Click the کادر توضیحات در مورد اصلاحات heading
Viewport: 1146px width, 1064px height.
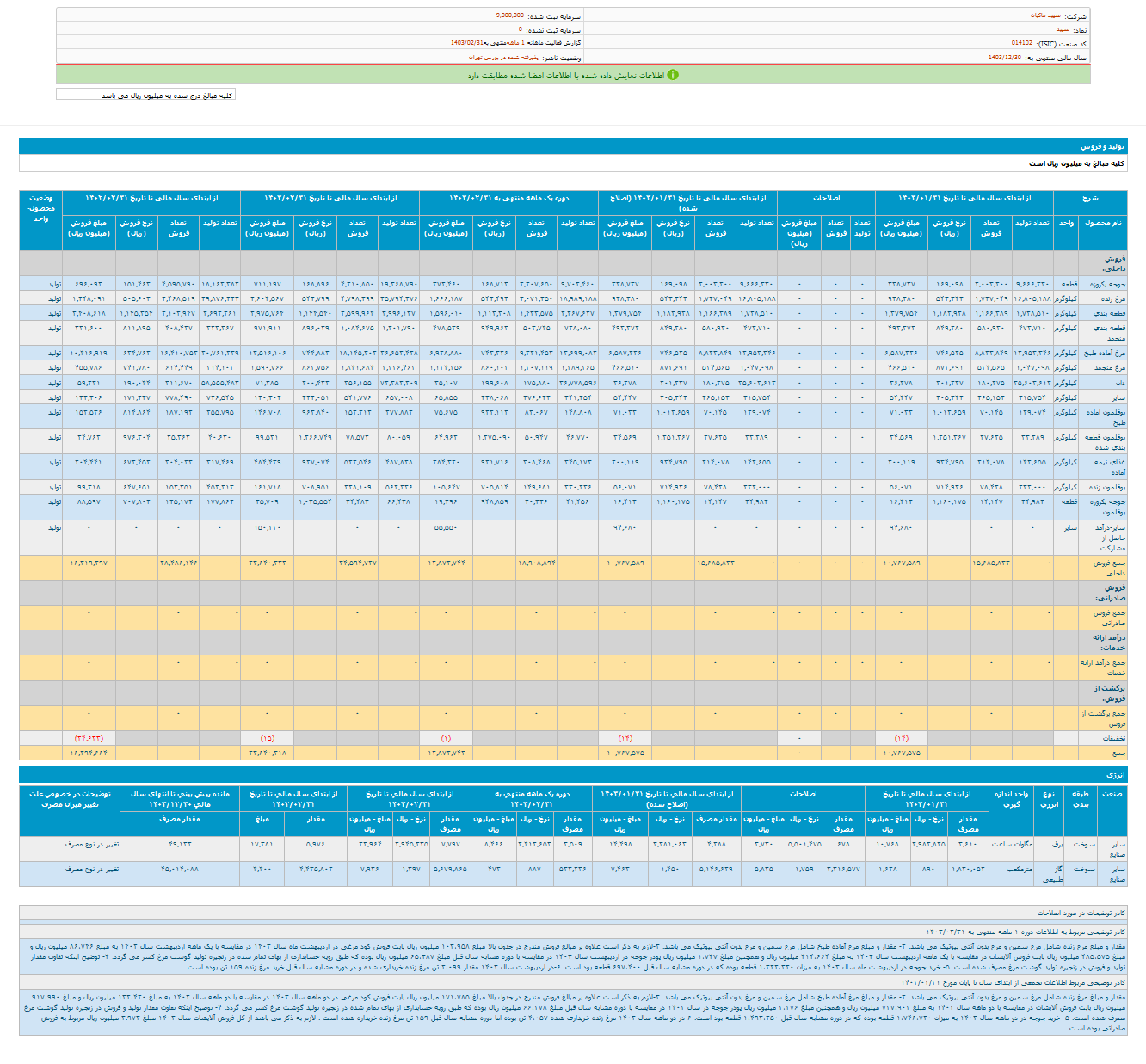tap(1080, 912)
